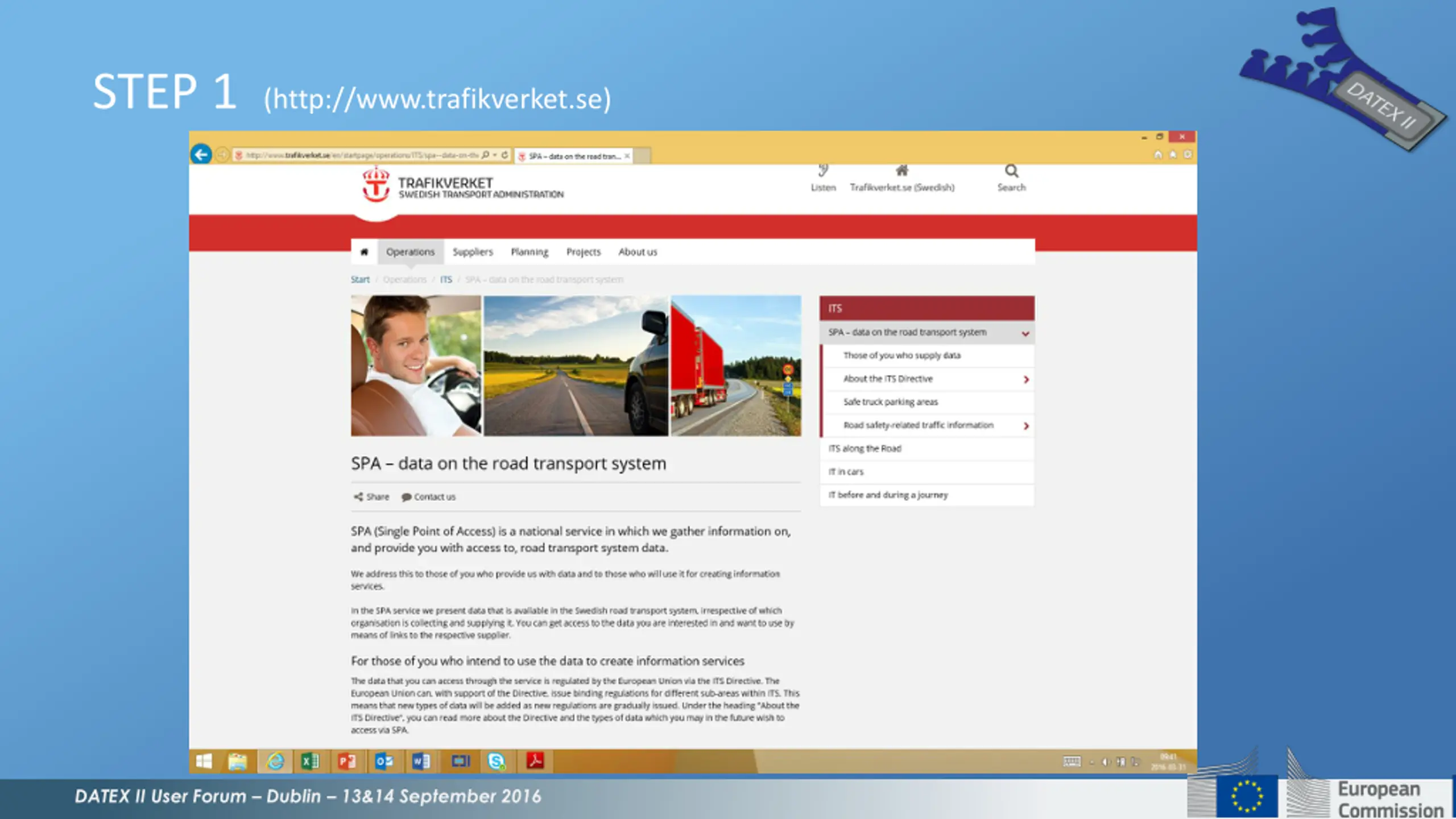Open a new blank browser tab
The image size is (1456, 819).
[x=642, y=156]
